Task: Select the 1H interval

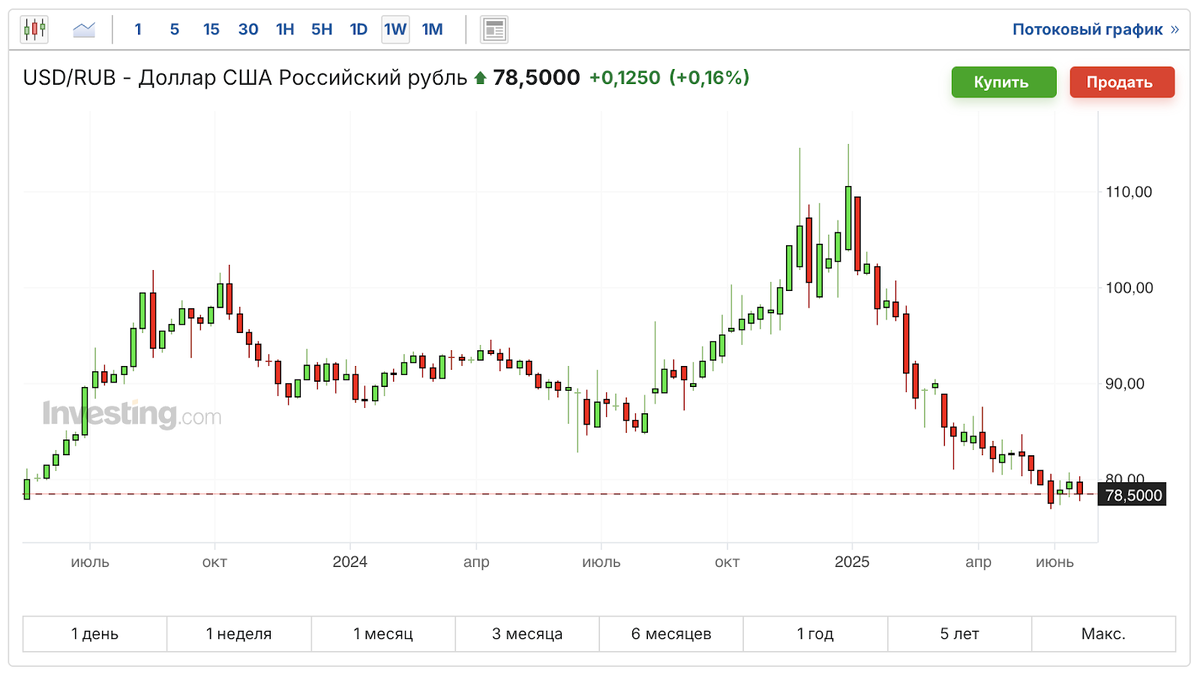Action: coord(285,30)
